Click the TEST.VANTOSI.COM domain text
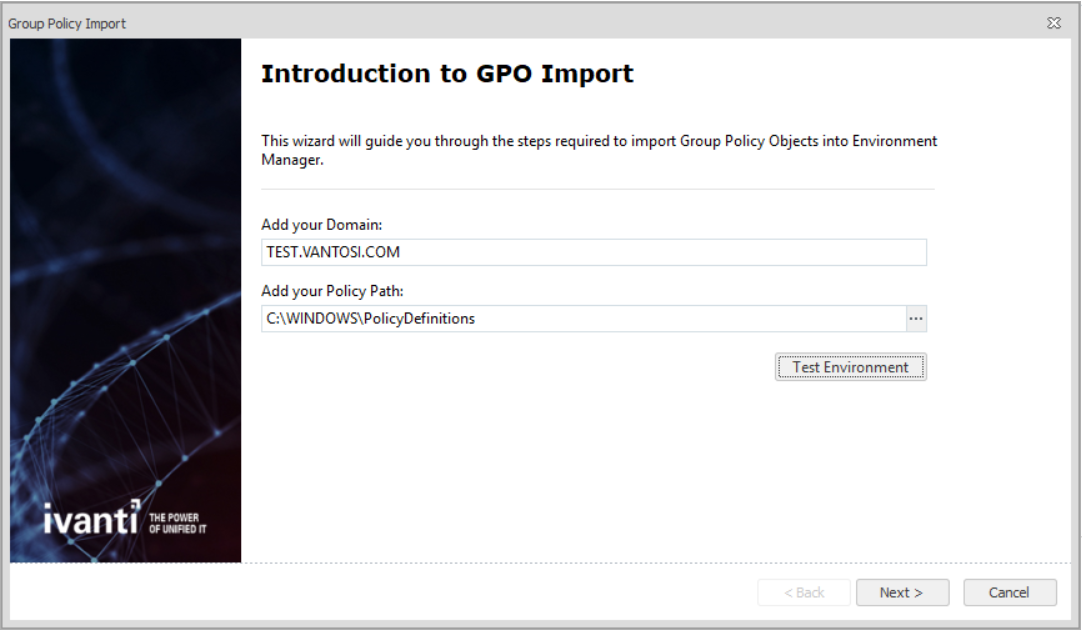The height and width of the screenshot is (632, 1082). tap(333, 252)
